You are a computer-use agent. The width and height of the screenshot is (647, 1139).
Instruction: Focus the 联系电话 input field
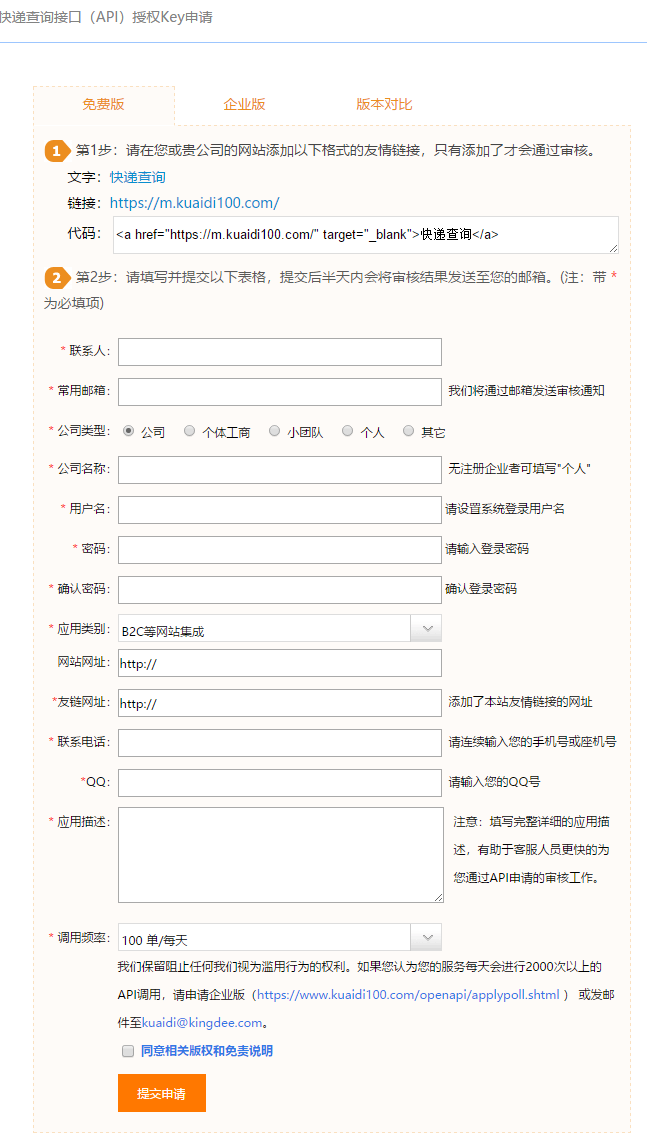click(x=280, y=743)
